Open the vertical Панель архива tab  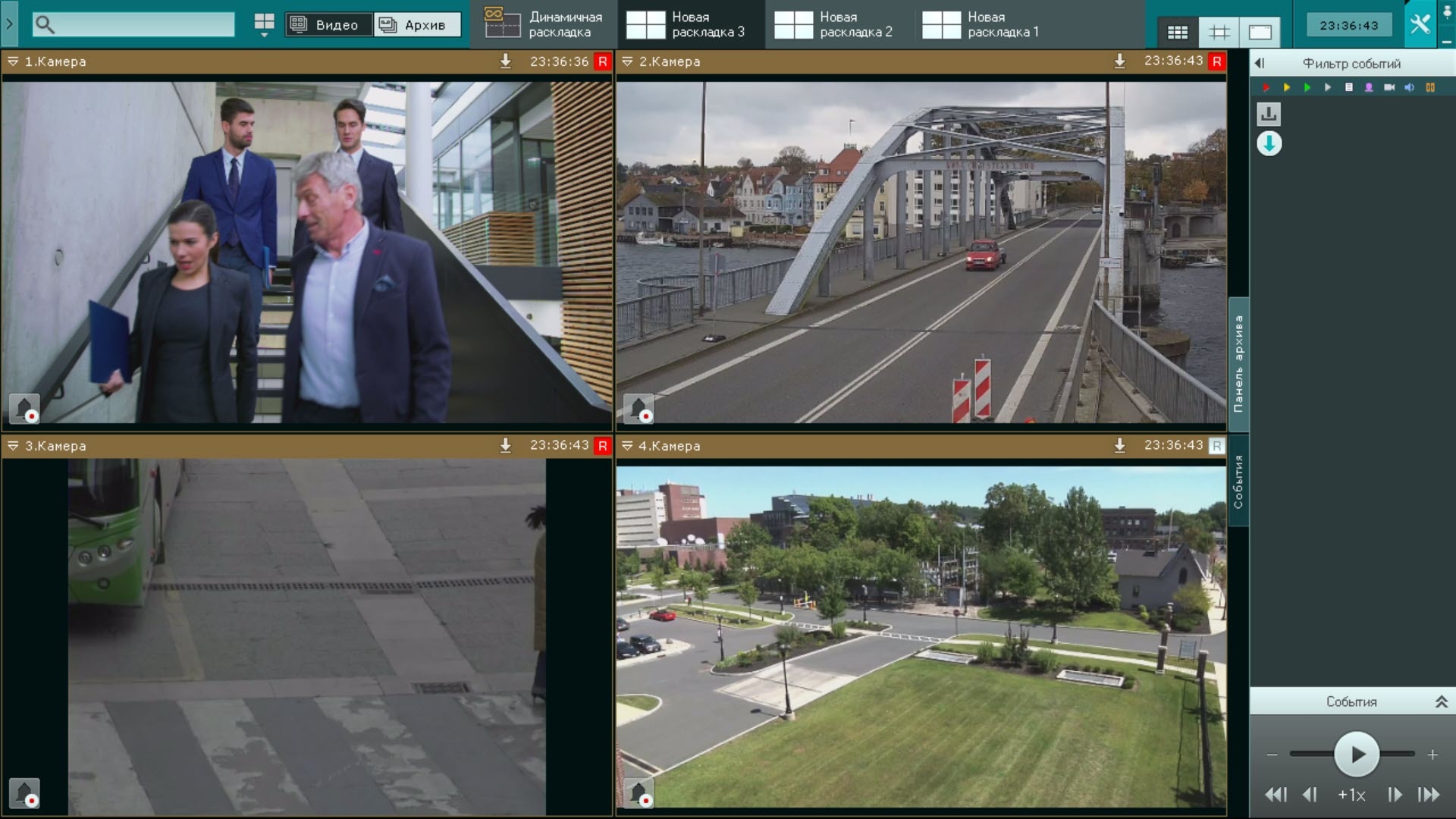[1238, 364]
